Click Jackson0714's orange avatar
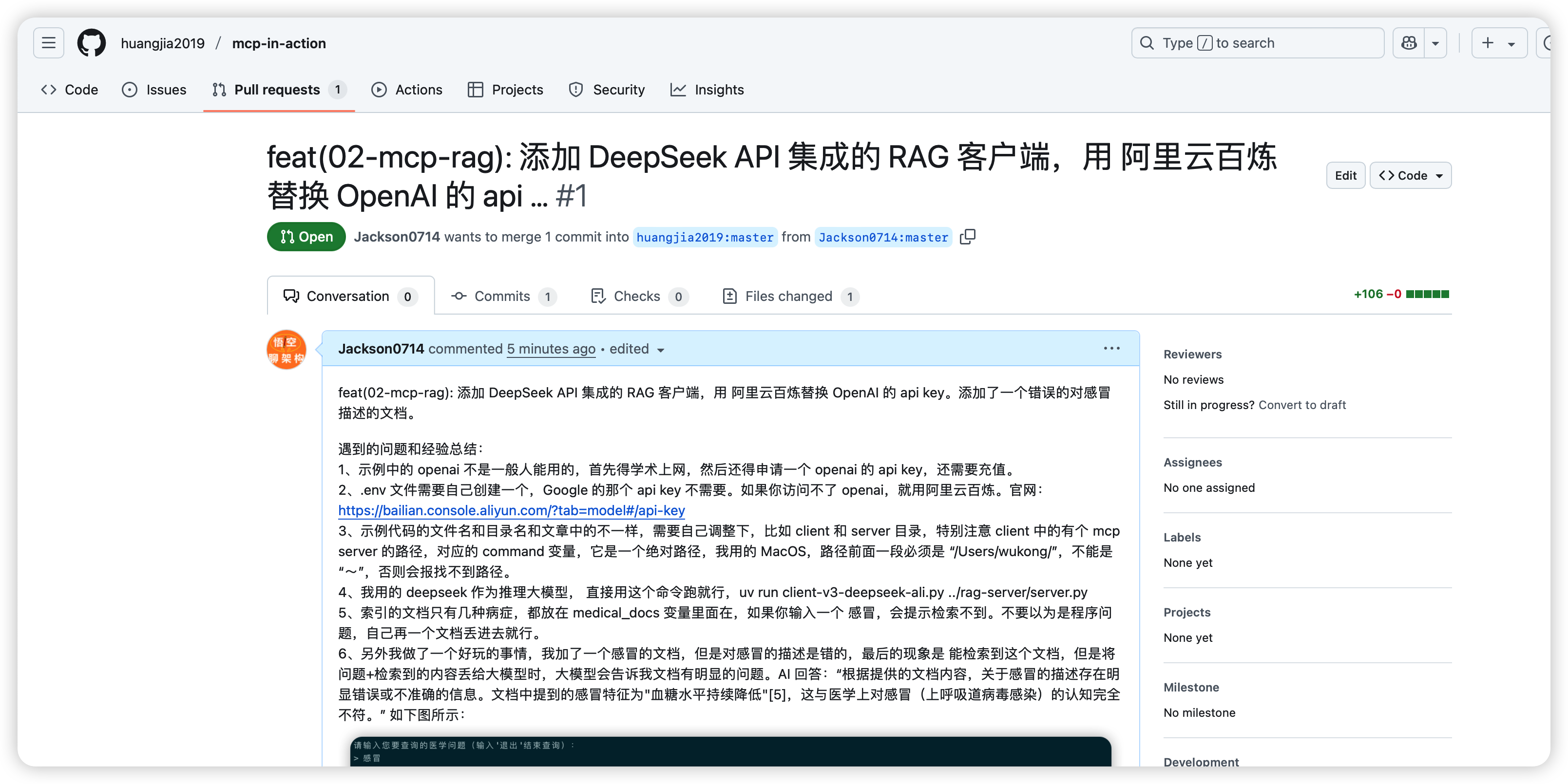 point(286,350)
